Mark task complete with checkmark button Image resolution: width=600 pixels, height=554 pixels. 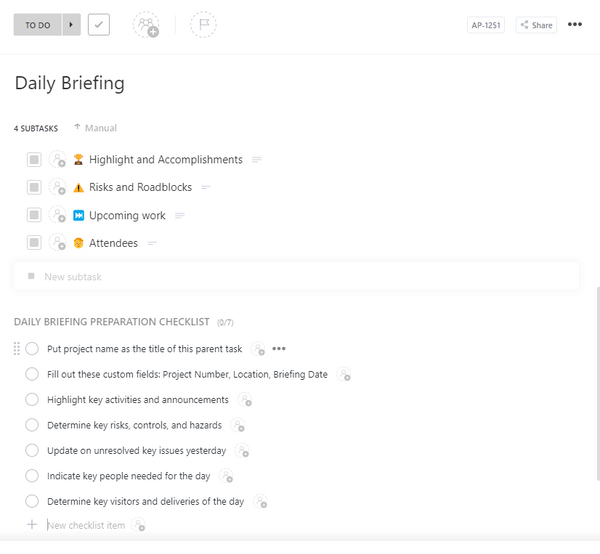pos(99,25)
